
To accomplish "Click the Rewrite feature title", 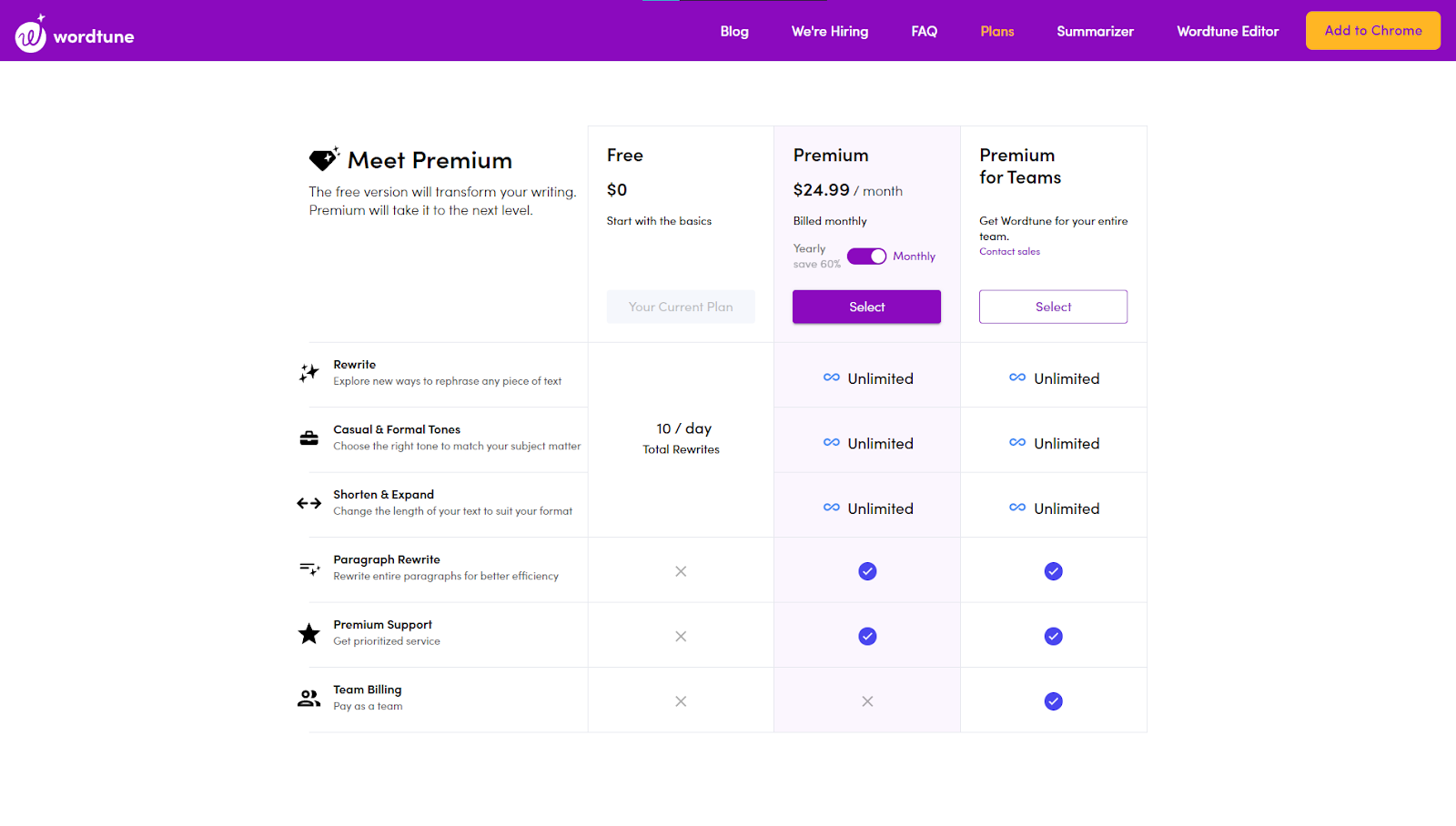I will (x=355, y=365).
